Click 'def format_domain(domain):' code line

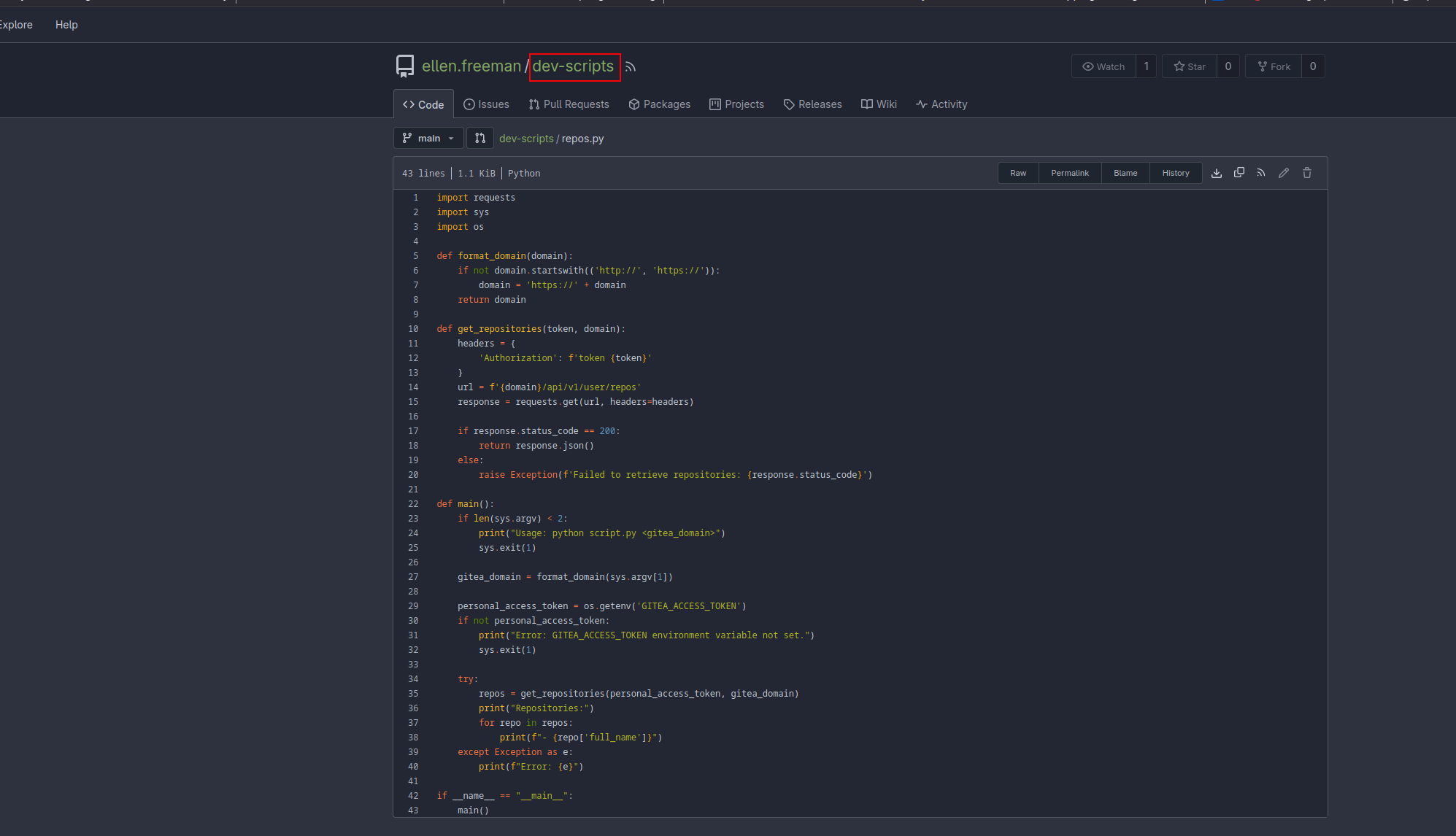pyautogui.click(x=505, y=256)
